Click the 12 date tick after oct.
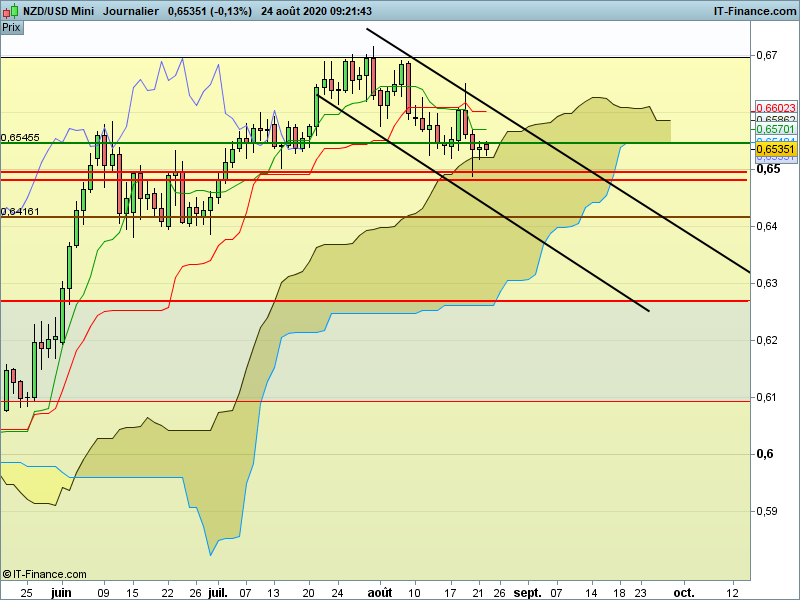The width and height of the screenshot is (800, 600). (733, 593)
